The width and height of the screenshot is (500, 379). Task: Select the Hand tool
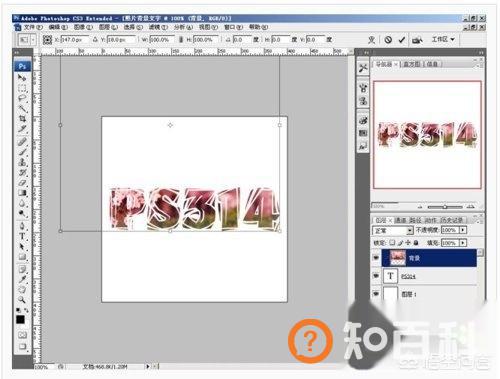click(22, 289)
